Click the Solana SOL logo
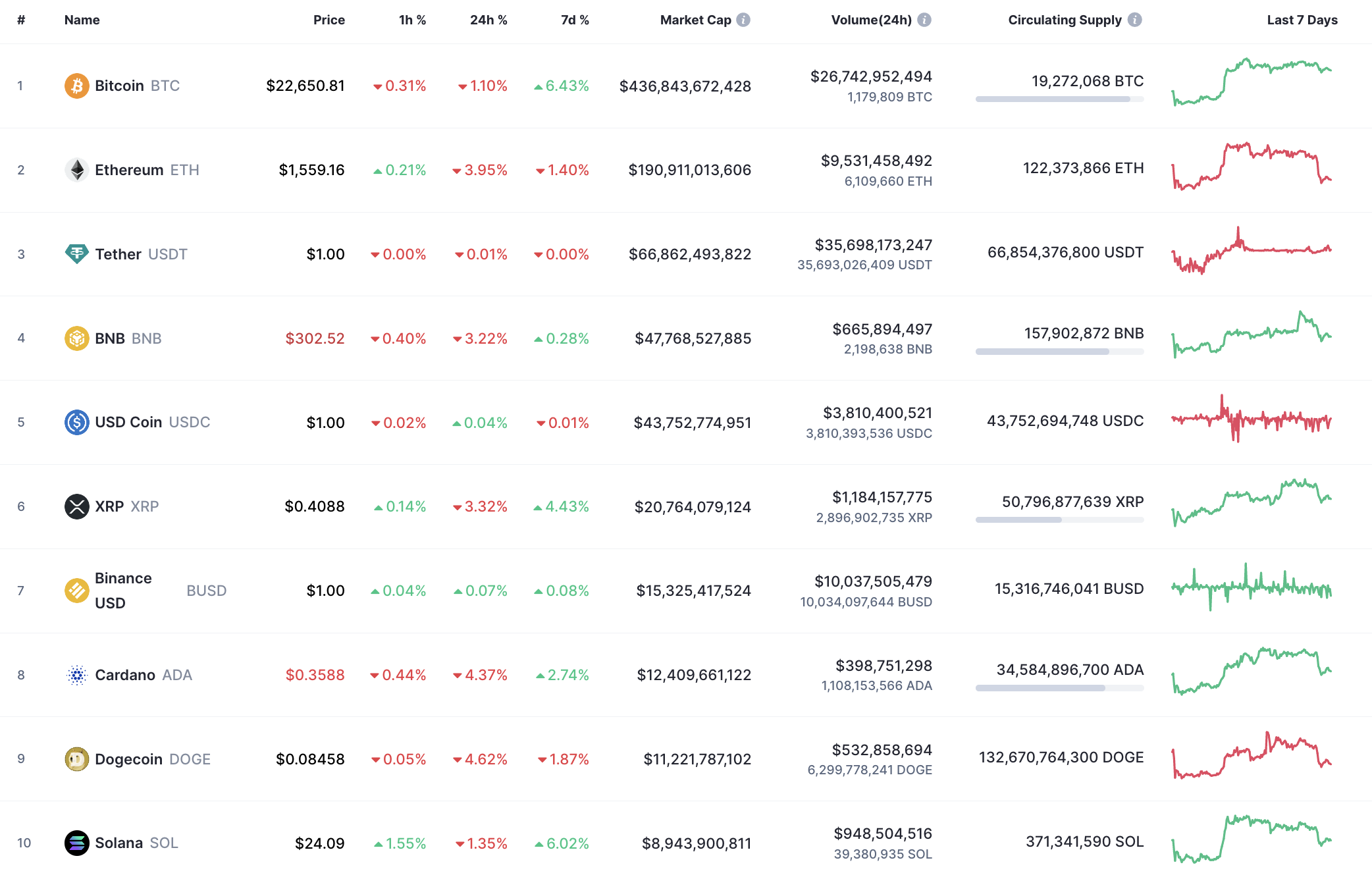The width and height of the screenshot is (1372, 877). (x=76, y=843)
